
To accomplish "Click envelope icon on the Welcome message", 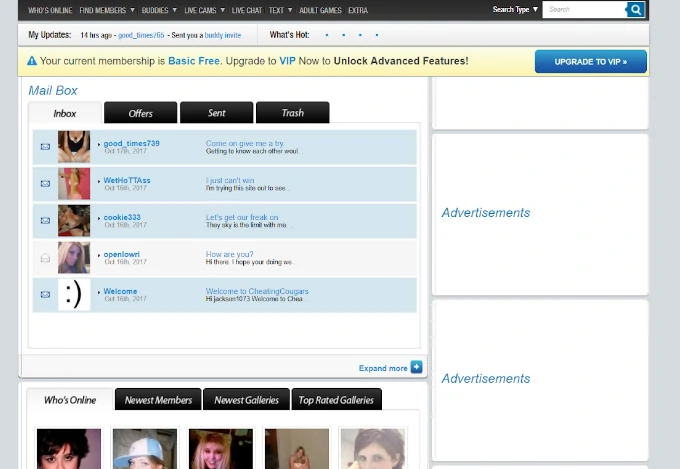I will (x=45, y=295).
